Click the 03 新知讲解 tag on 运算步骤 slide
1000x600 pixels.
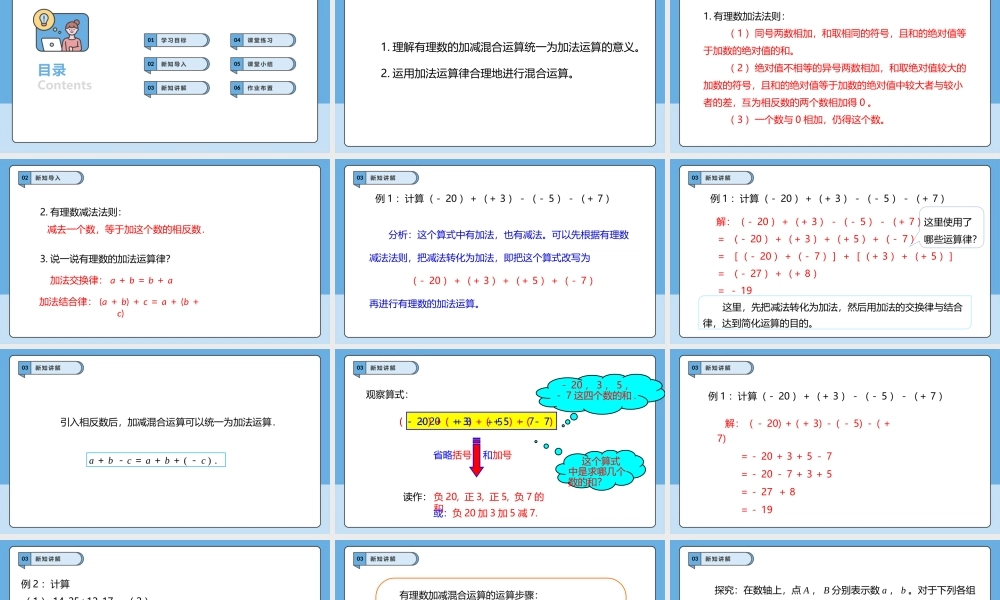point(386,559)
